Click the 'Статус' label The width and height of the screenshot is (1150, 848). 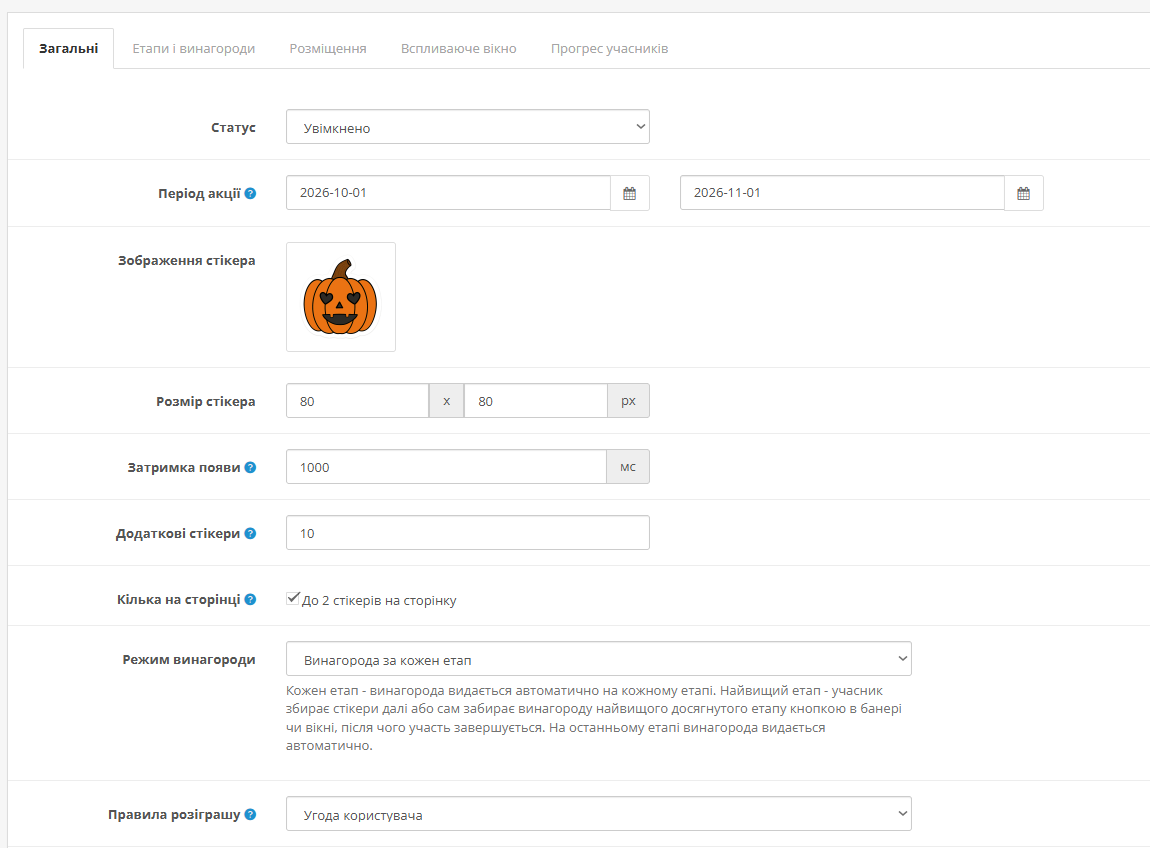pyautogui.click(x=233, y=127)
